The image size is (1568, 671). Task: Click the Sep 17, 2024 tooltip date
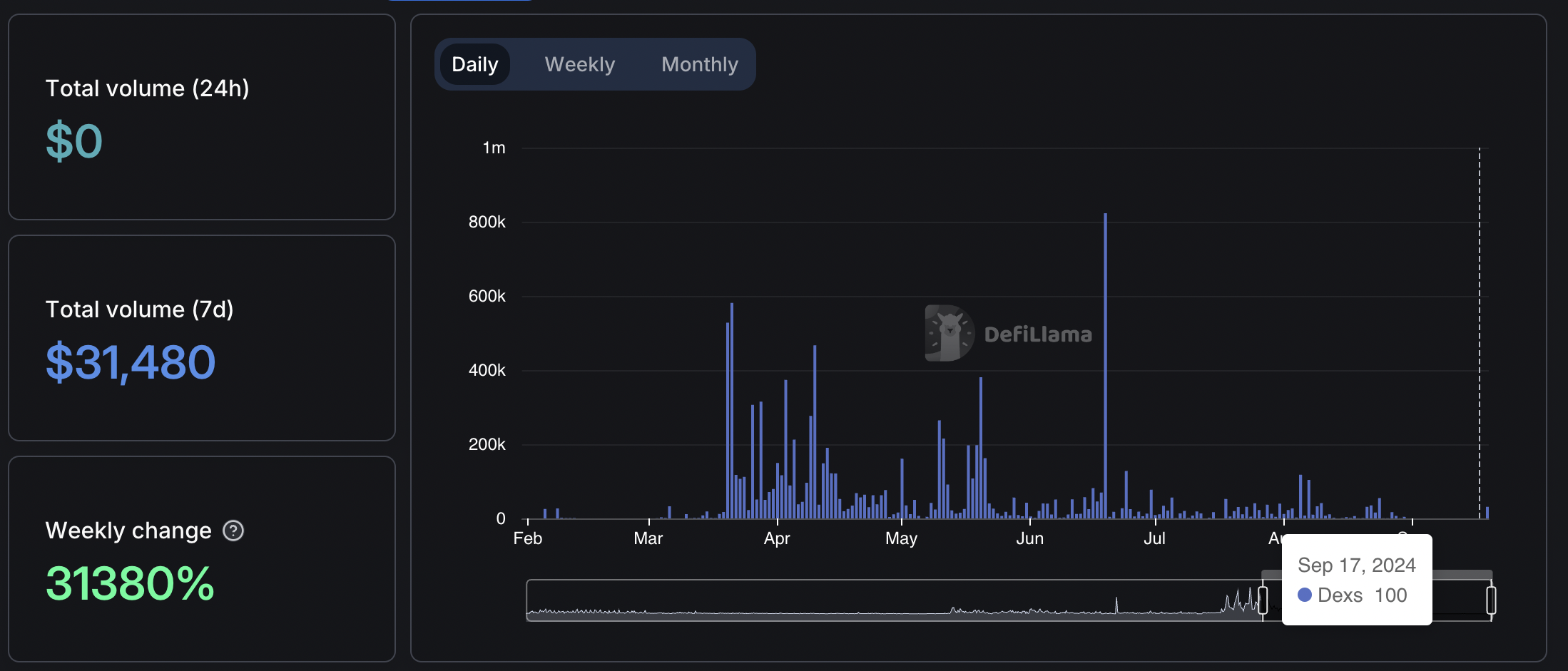click(x=1356, y=565)
